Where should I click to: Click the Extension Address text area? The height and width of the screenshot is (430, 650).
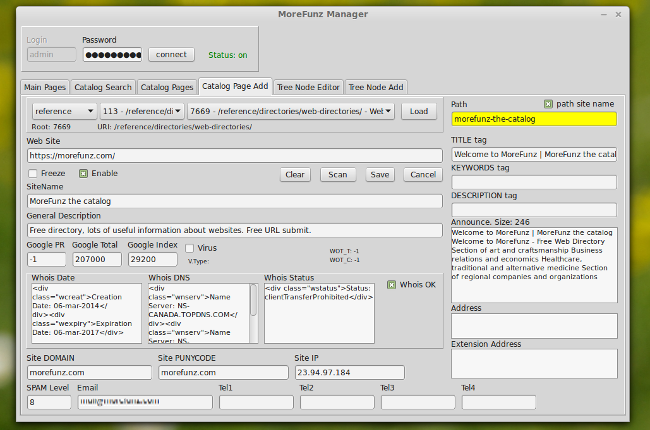pos(534,364)
